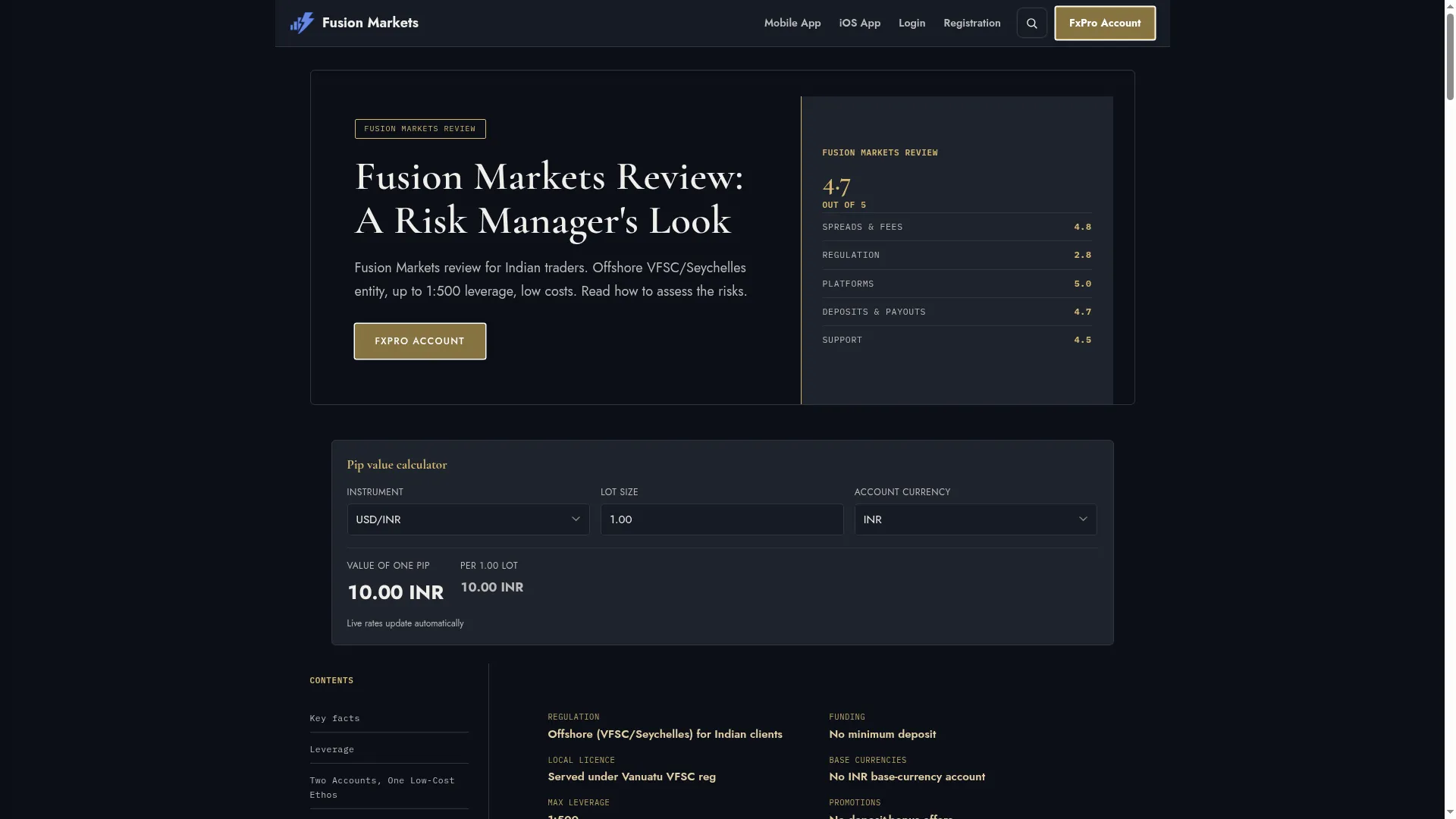The width and height of the screenshot is (1456, 819).
Task: Open the Account Currency INR dropdown
Action: [975, 519]
